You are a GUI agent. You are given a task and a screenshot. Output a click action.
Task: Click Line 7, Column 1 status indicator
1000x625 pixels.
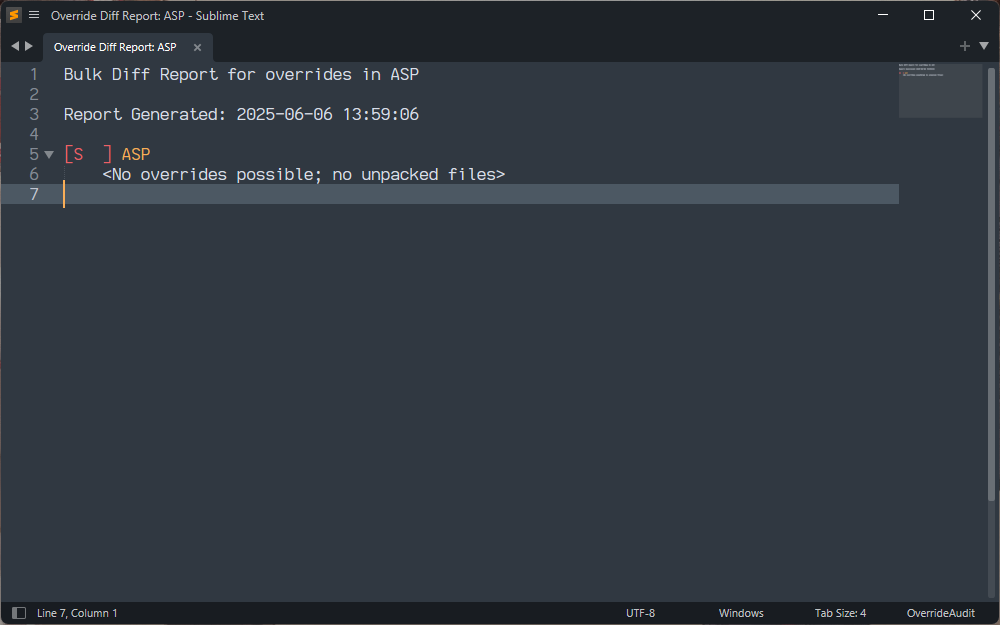pyautogui.click(x=77, y=613)
